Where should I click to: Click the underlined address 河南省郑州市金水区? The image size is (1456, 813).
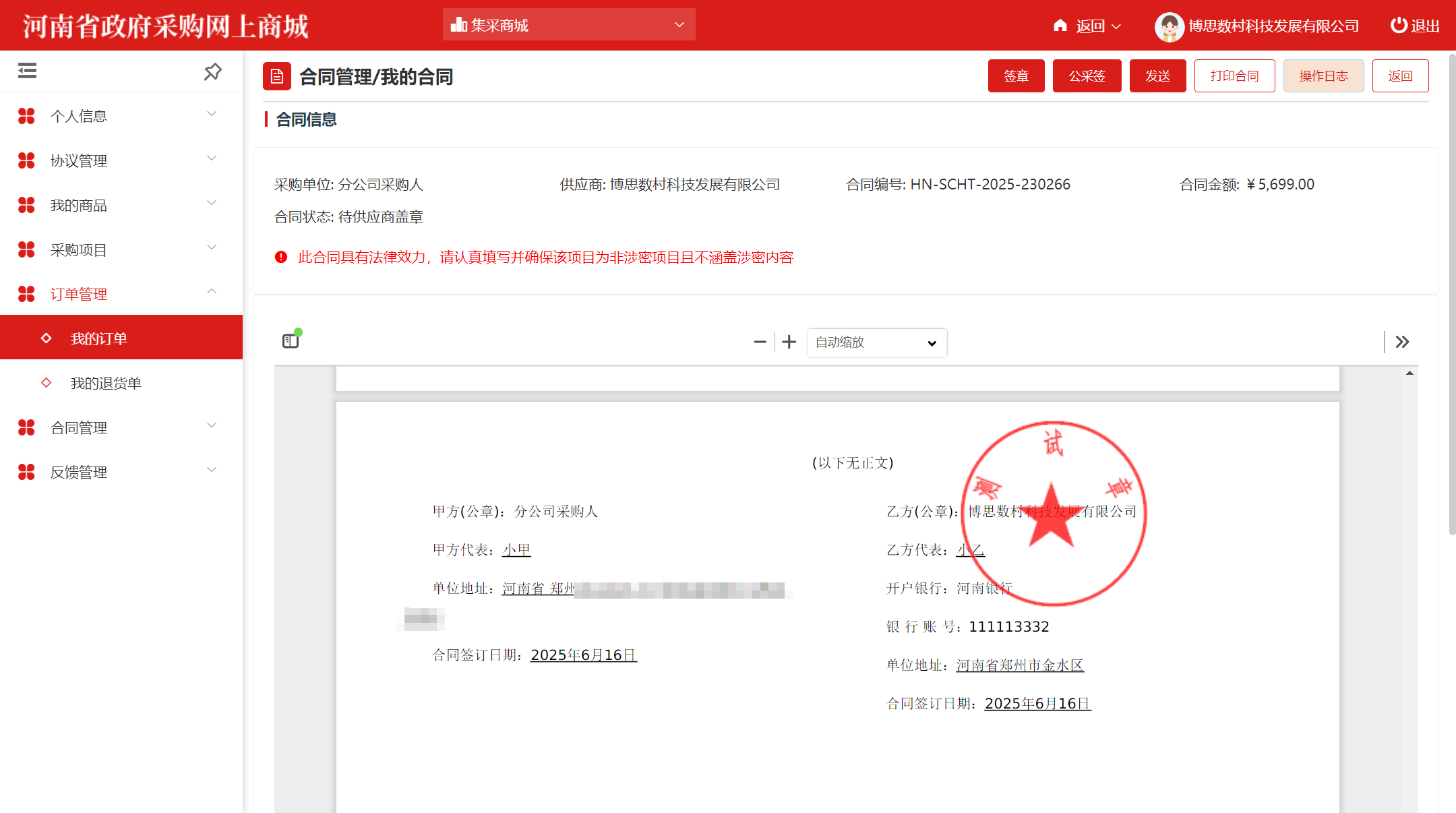click(1020, 665)
